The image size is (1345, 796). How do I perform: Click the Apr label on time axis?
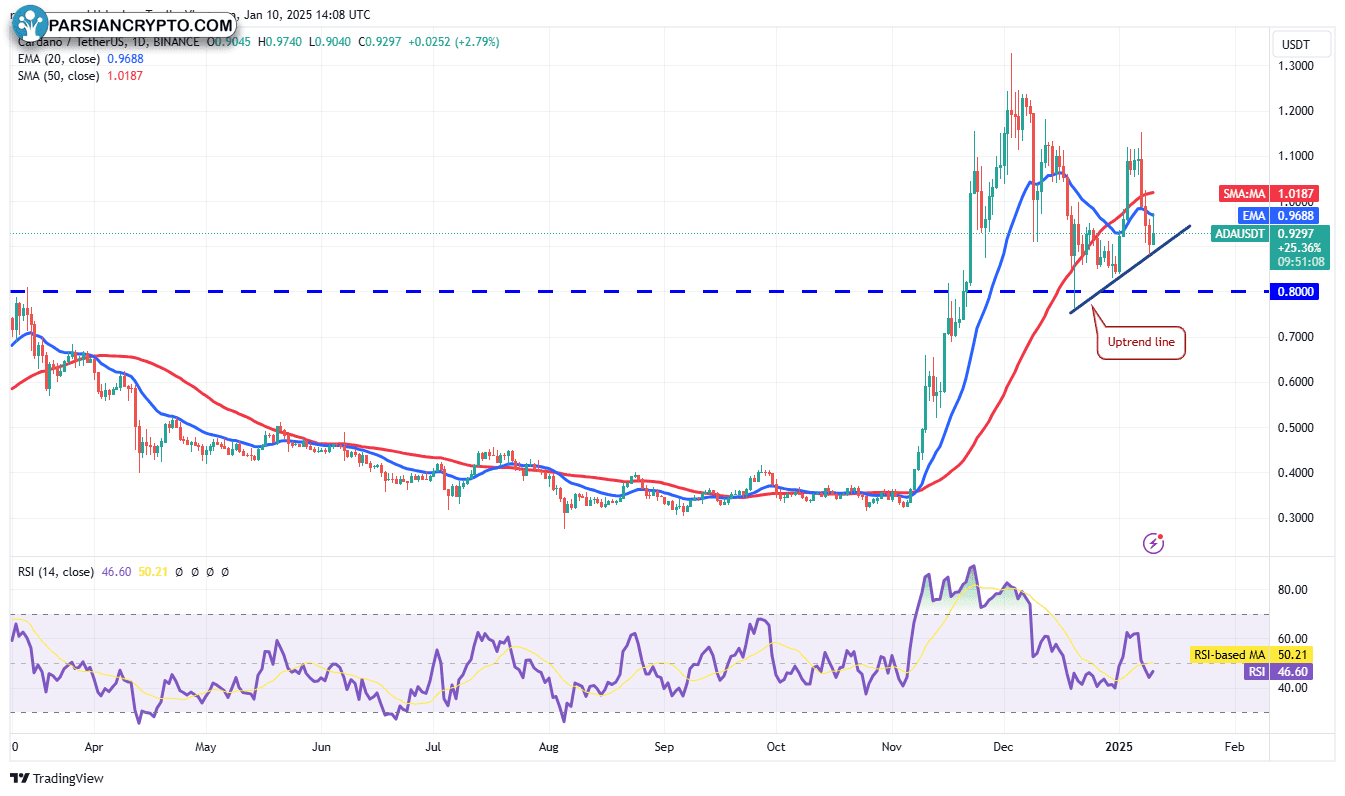tap(94, 747)
